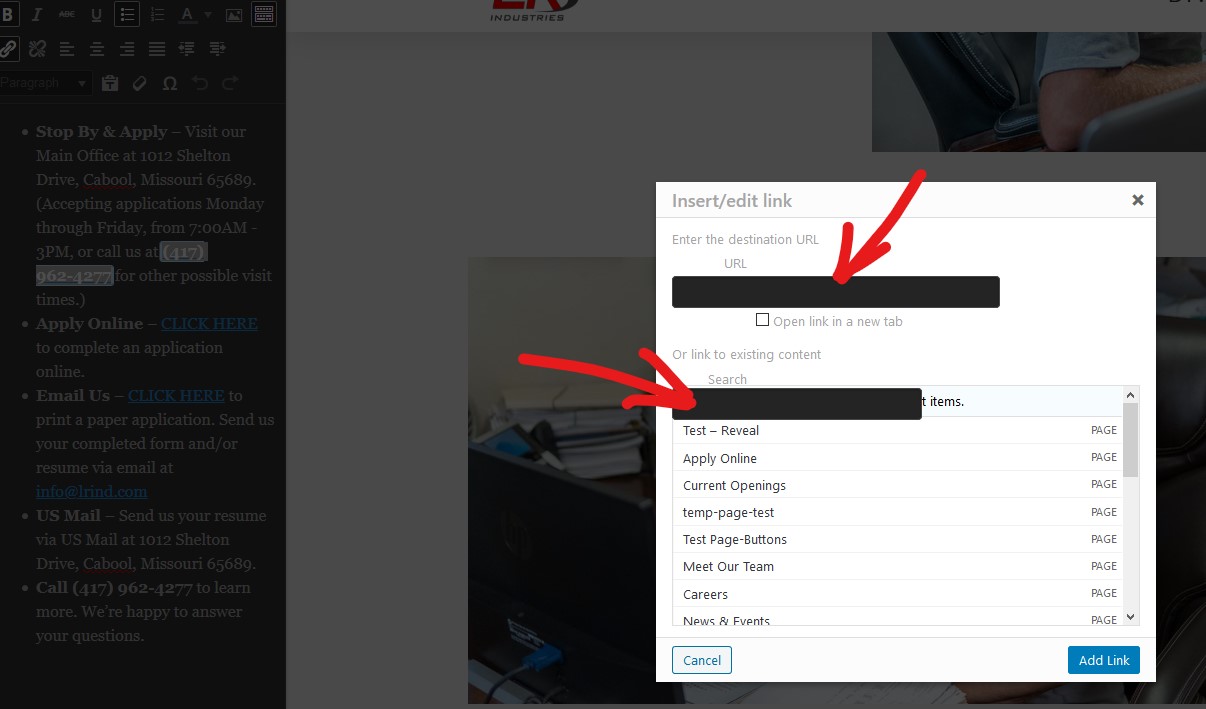Enable Open link in a new tab
This screenshot has height=709, width=1206.
point(763,321)
